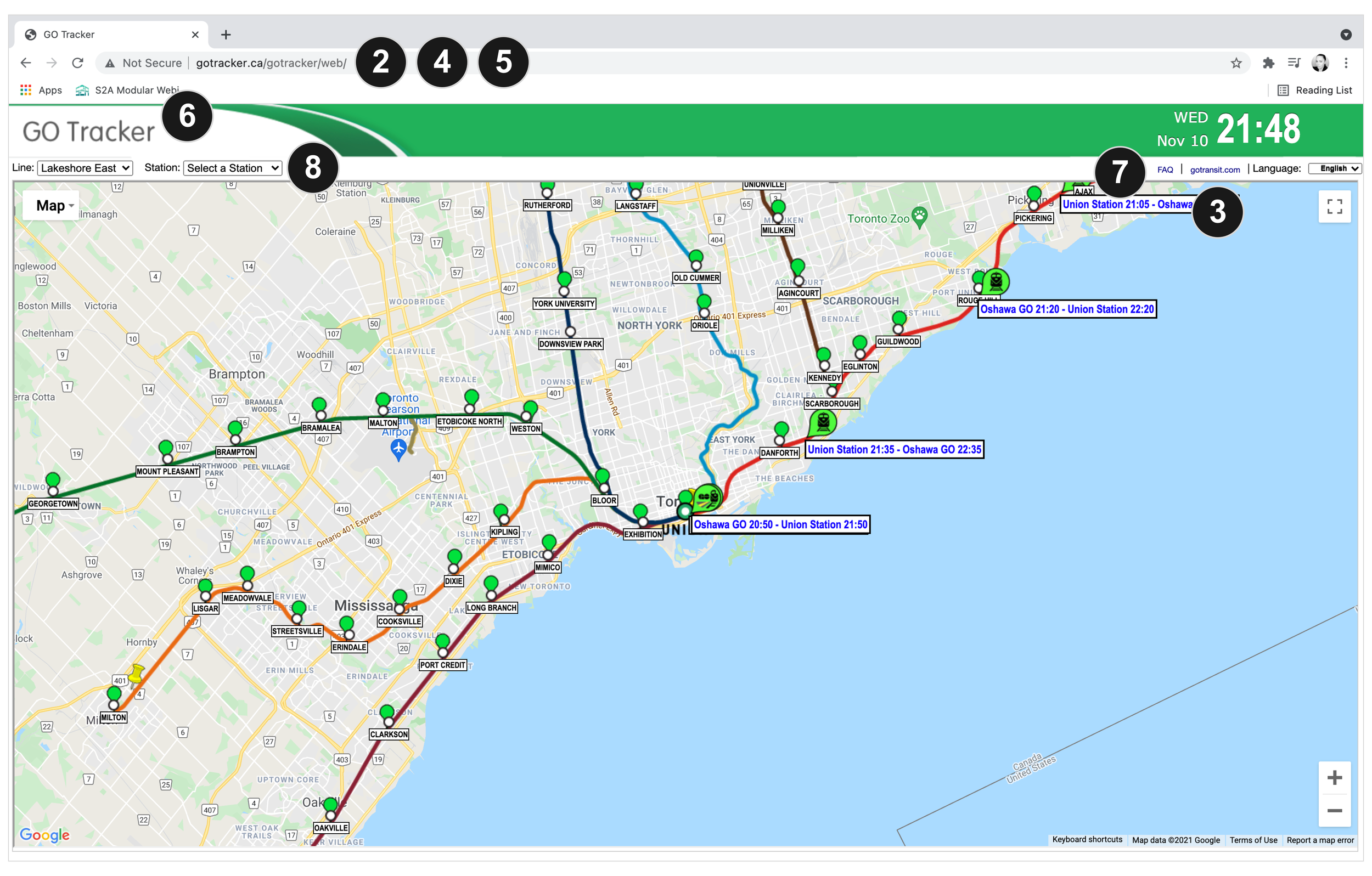The width and height of the screenshot is (1372, 876).
Task: Open the Reading List
Action: point(1315,90)
